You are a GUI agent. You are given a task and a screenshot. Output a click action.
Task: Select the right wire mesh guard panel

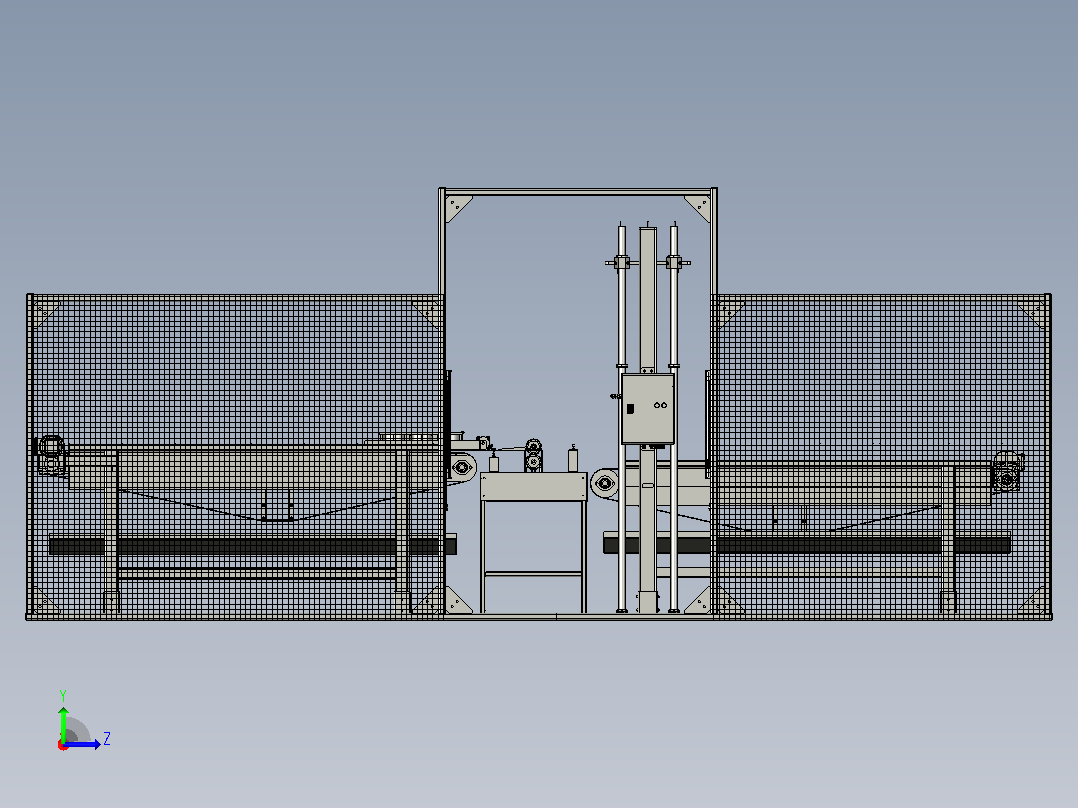coord(881,457)
